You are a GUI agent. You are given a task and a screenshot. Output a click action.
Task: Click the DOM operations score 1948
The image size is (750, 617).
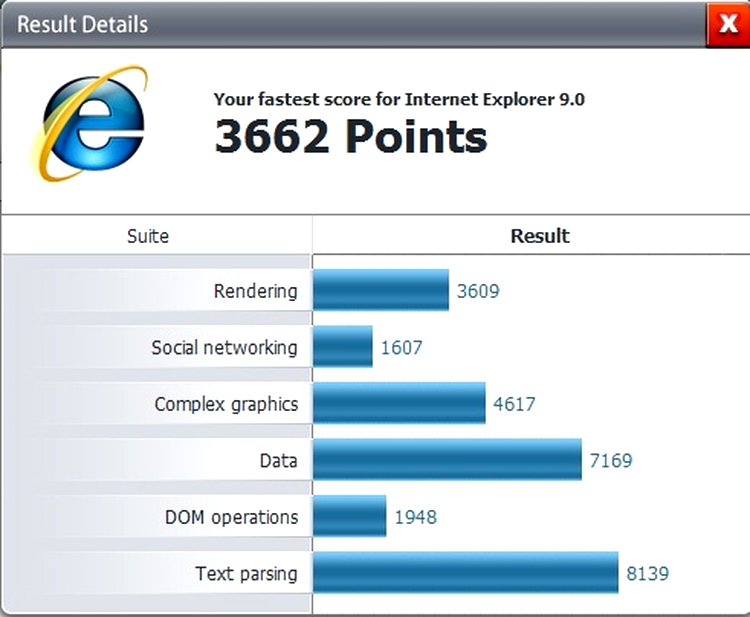[415, 518]
